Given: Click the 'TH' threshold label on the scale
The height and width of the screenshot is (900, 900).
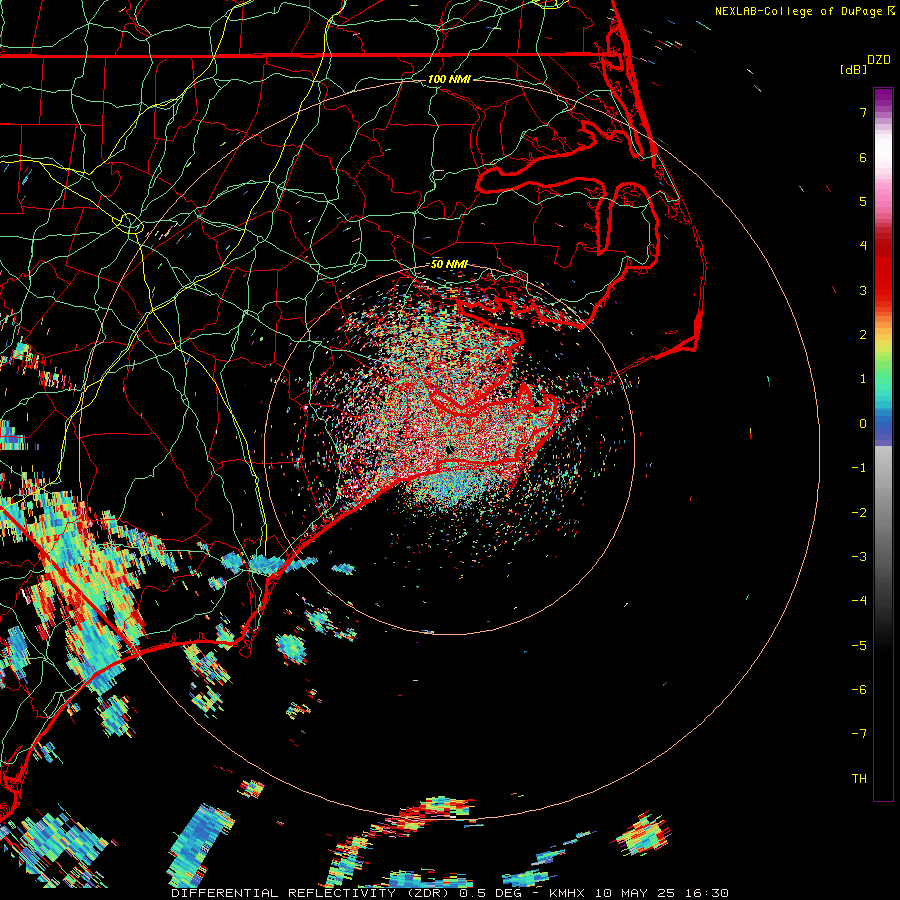Looking at the screenshot, I should (859, 779).
